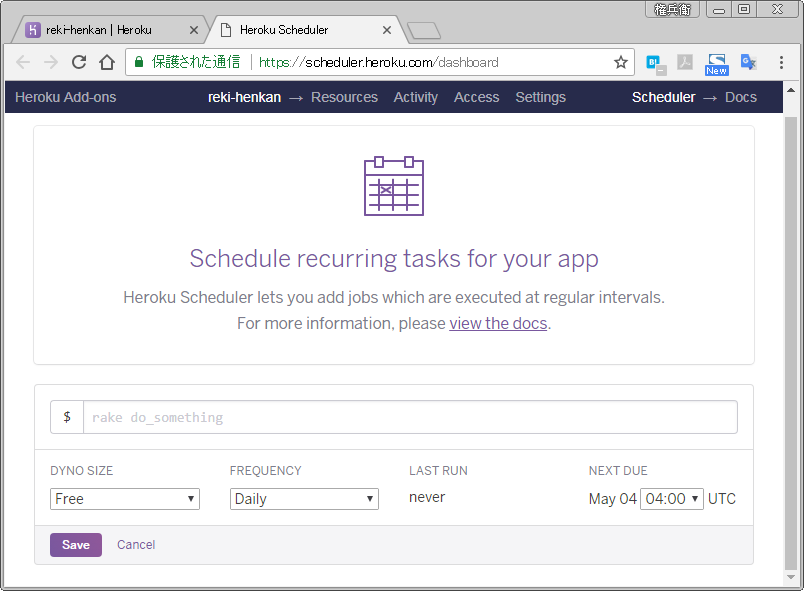Click the rake do_something command field

(x=410, y=417)
